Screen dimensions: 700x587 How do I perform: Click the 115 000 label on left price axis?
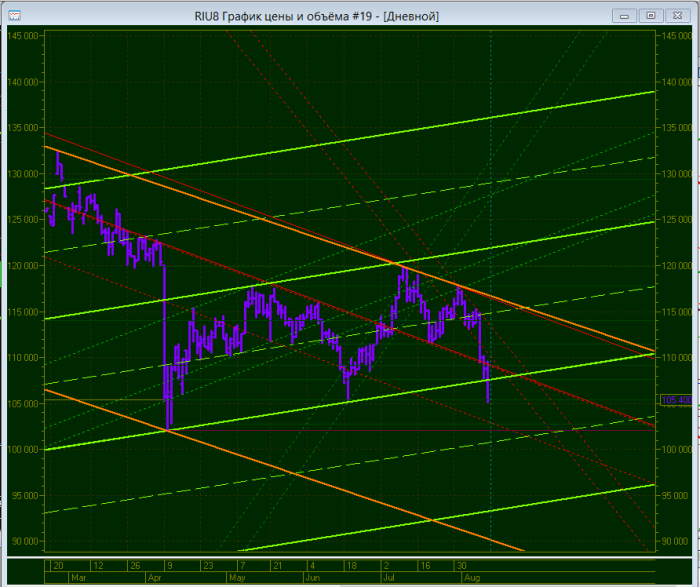(x=23, y=312)
